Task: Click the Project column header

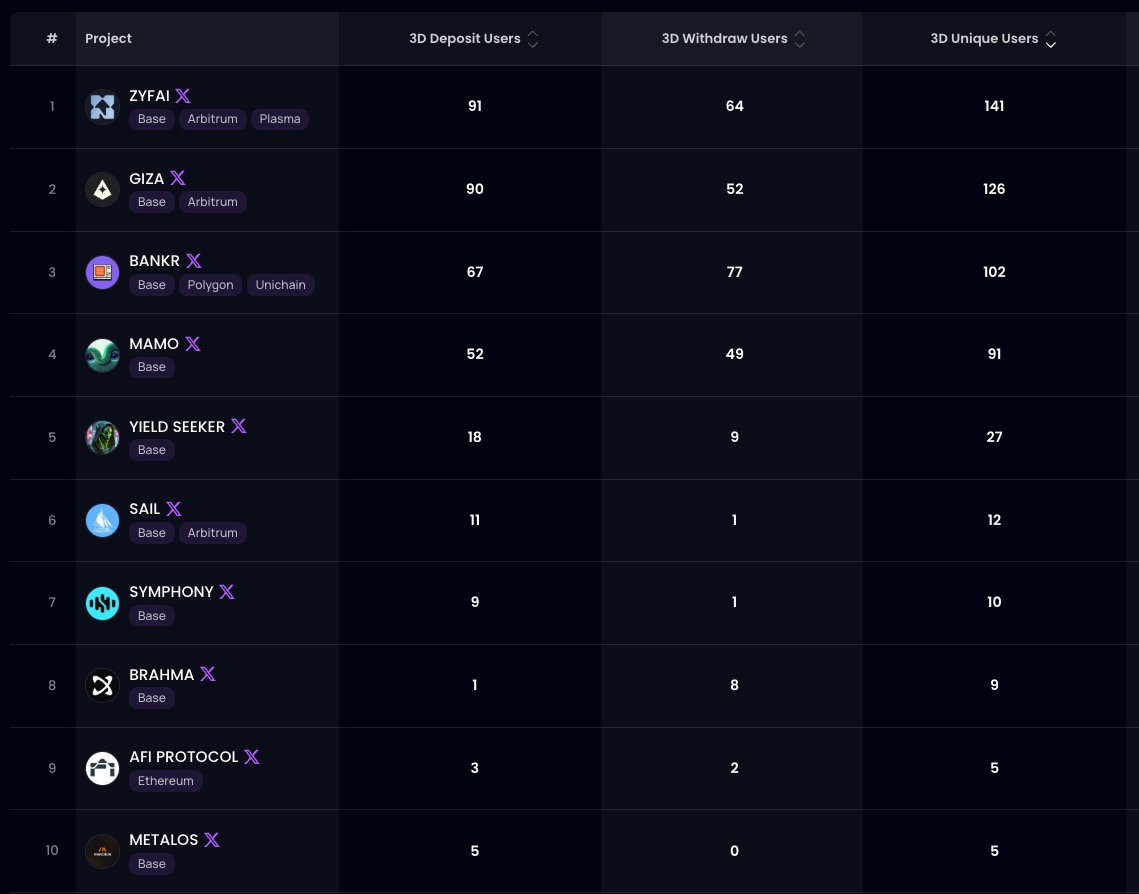Action: [108, 38]
